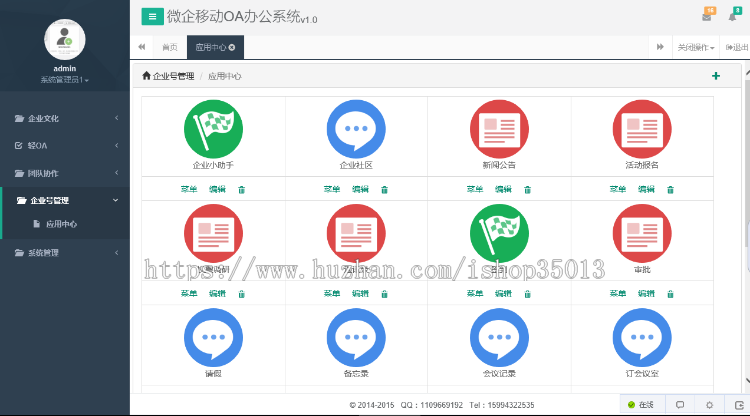
Task: Open the 备忘录 app icon
Action: pyautogui.click(x=356, y=338)
